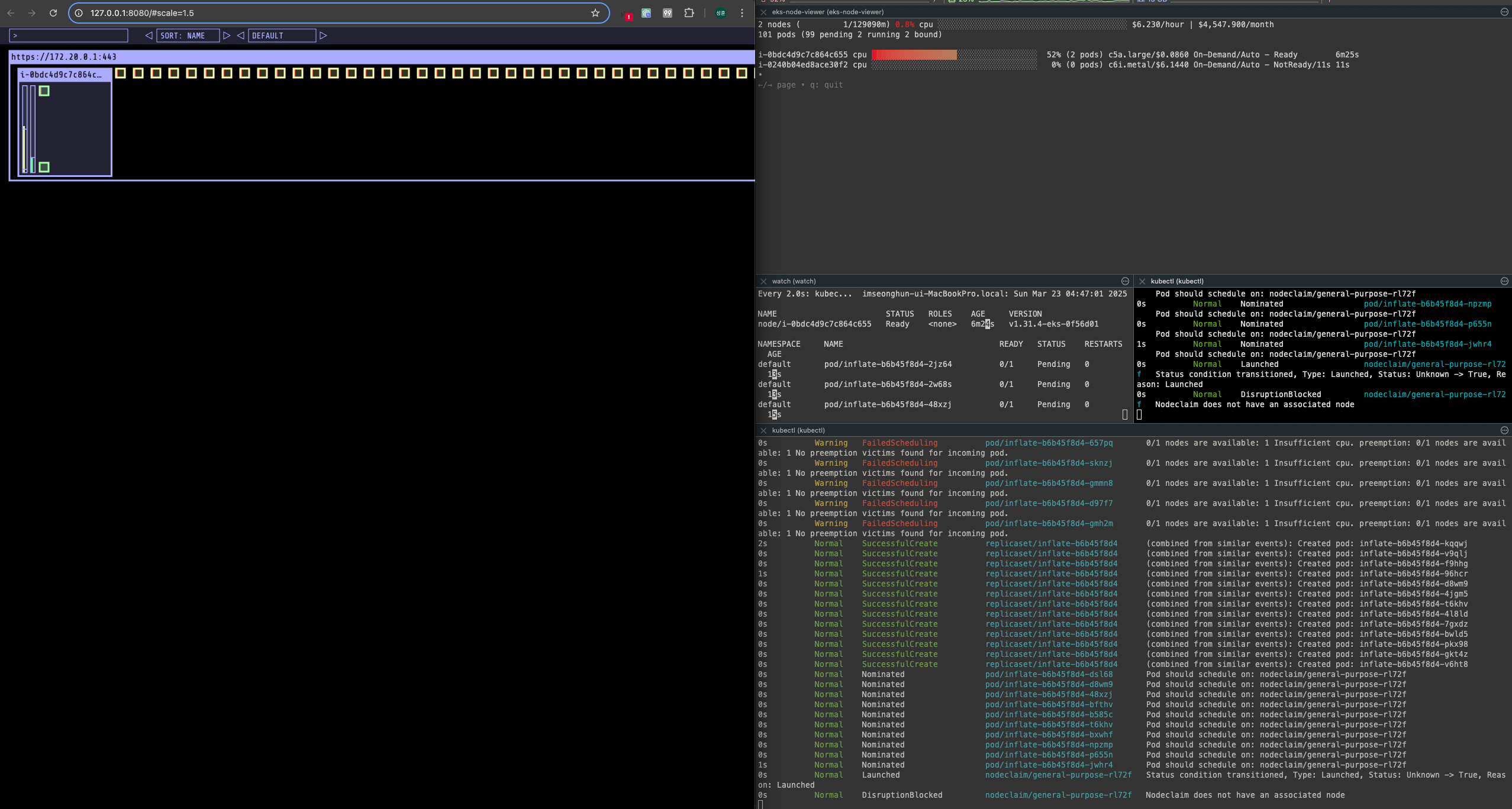The height and width of the screenshot is (809, 1512).
Task: Reload the kube-ops-view browser page
Action: point(53,13)
